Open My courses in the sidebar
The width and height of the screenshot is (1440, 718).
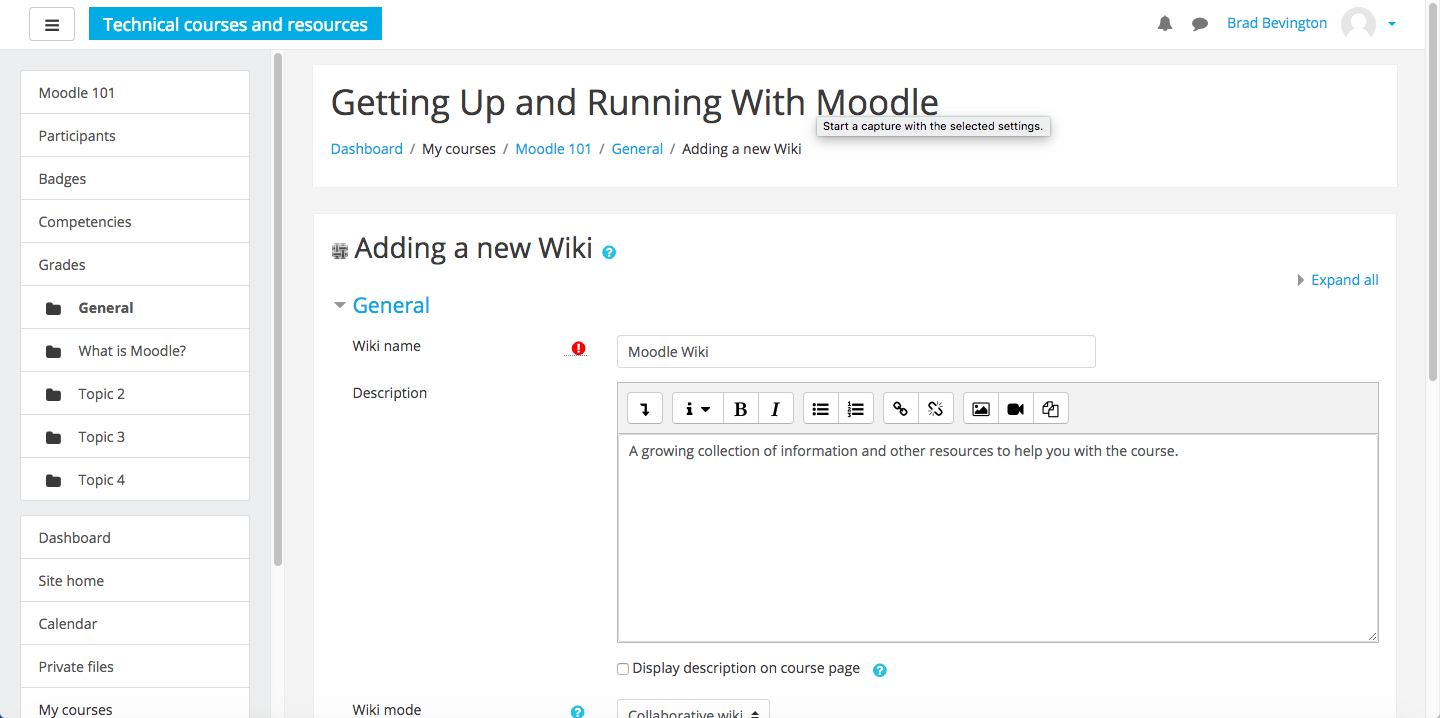(135, 704)
